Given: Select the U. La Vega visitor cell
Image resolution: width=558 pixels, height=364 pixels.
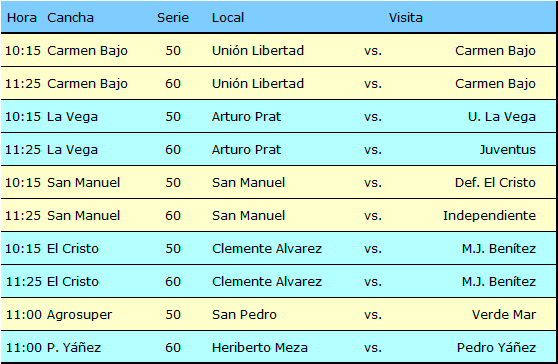Looking at the screenshot, I should pyautogui.click(x=501, y=117).
